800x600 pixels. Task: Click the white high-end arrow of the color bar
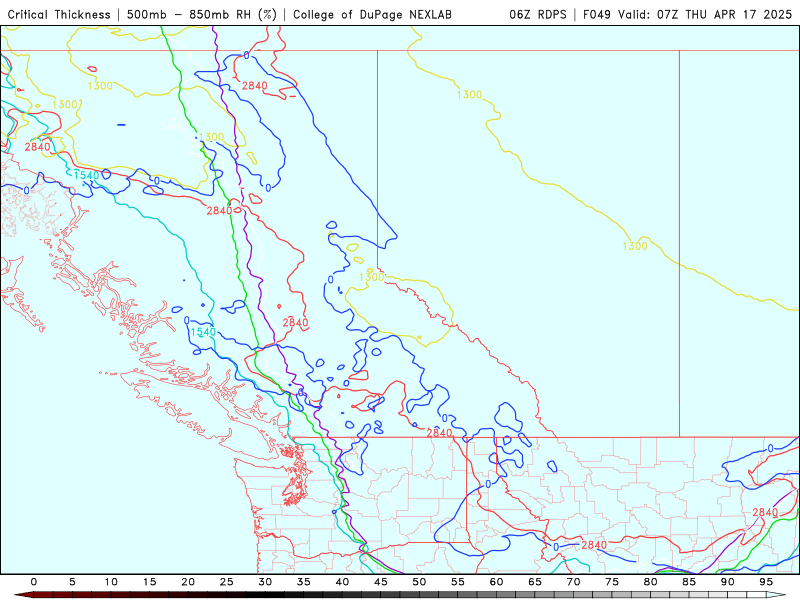tap(777, 595)
